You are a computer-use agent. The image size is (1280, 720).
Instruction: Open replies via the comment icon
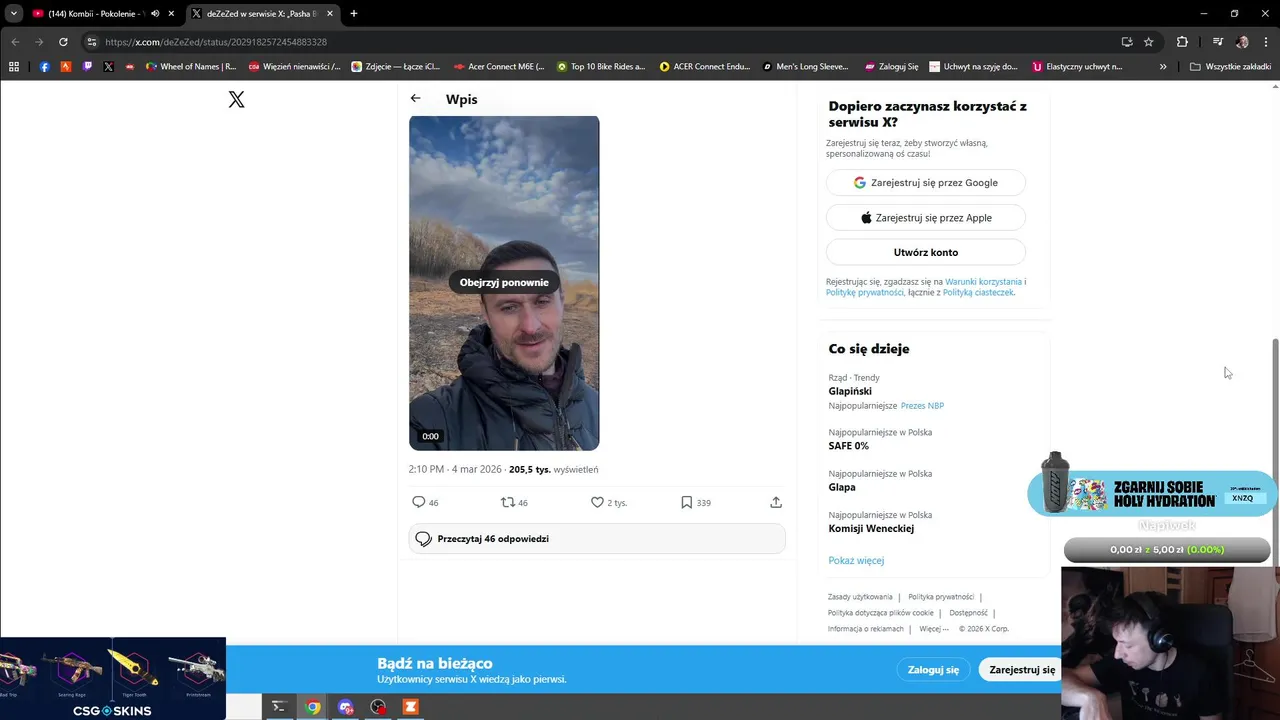[419, 502]
